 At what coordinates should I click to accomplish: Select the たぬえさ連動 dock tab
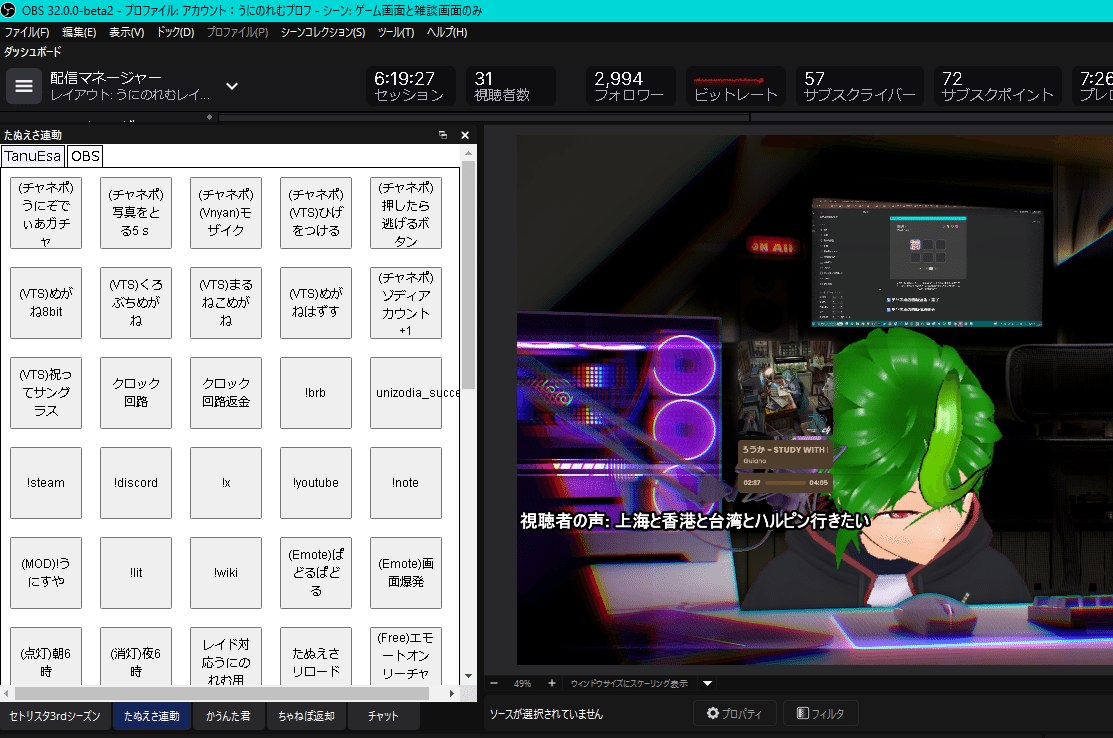coord(151,716)
